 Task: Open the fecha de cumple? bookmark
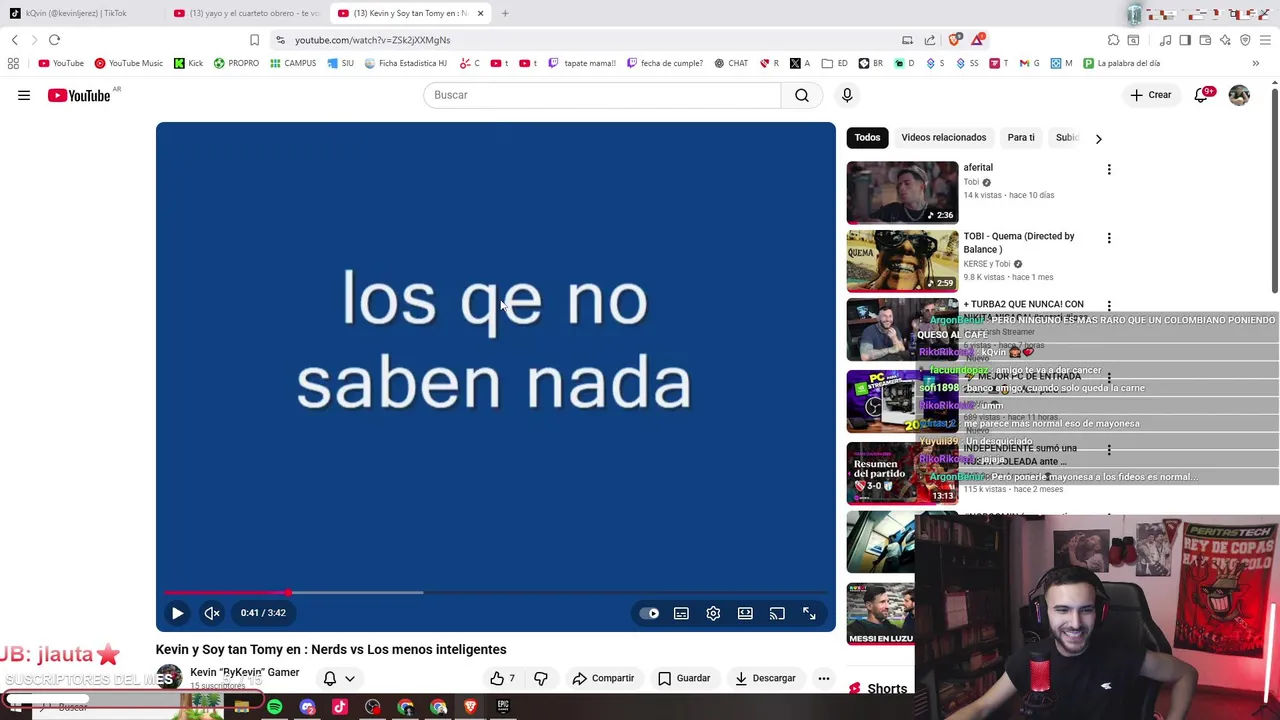[664, 63]
